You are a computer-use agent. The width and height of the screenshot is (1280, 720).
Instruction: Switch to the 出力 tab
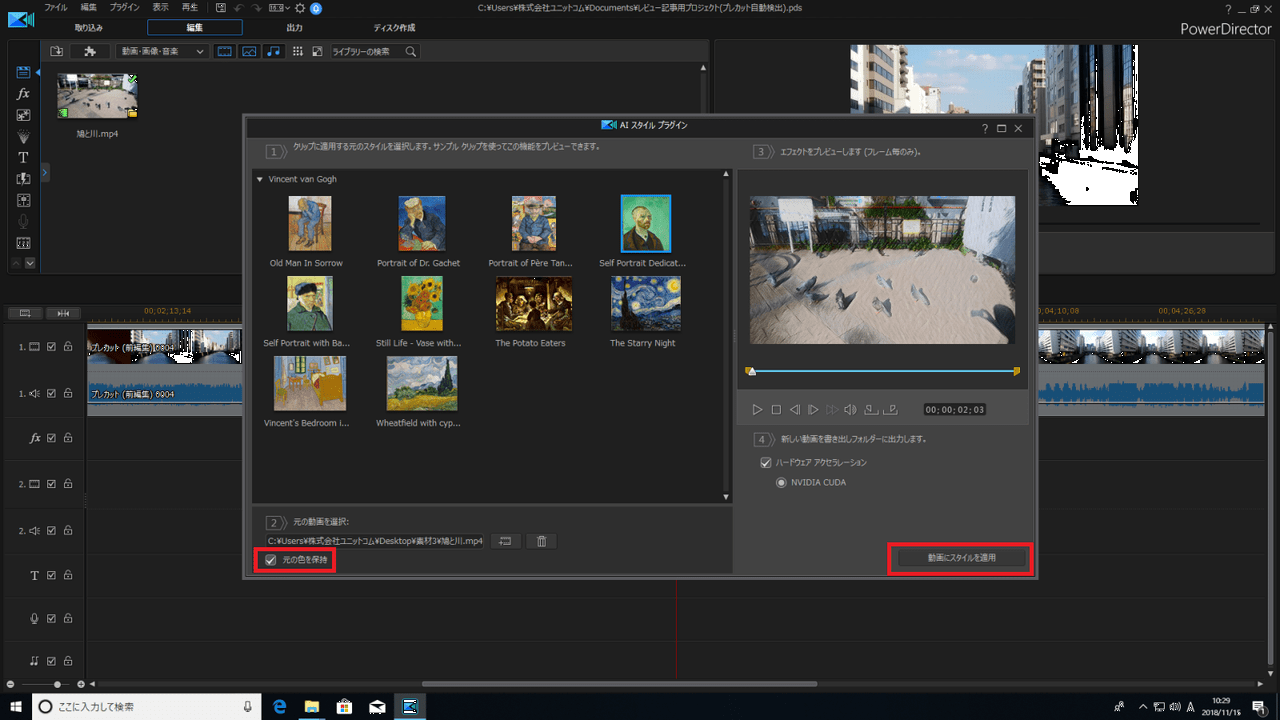pos(294,28)
